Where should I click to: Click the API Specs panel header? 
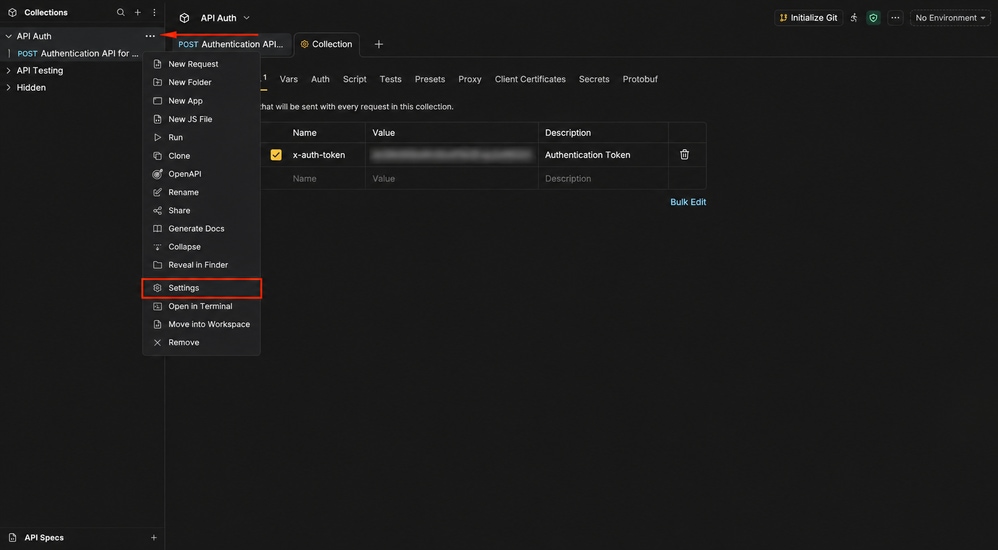pos(81,538)
